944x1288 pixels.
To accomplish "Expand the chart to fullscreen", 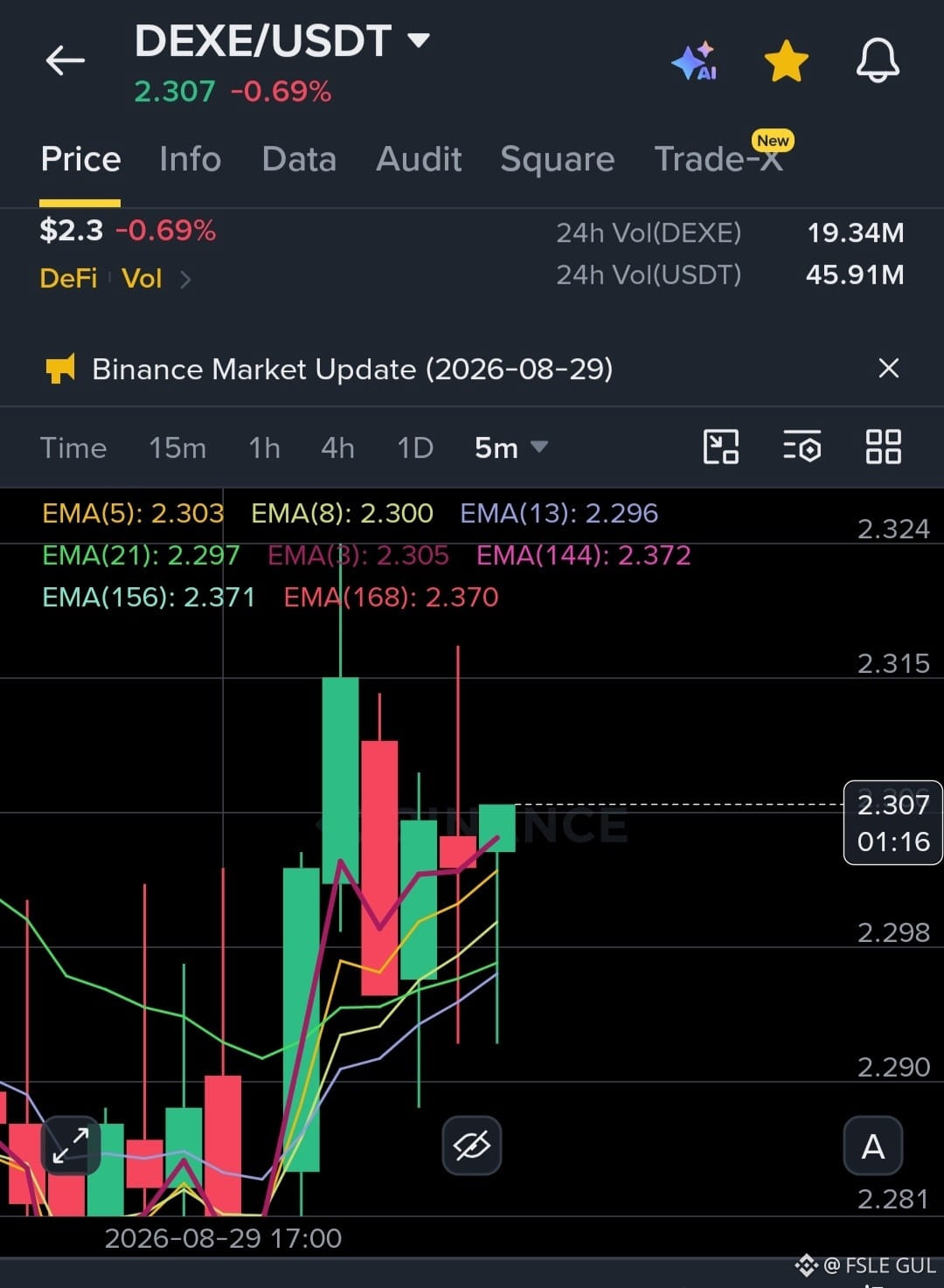I will click(71, 1145).
